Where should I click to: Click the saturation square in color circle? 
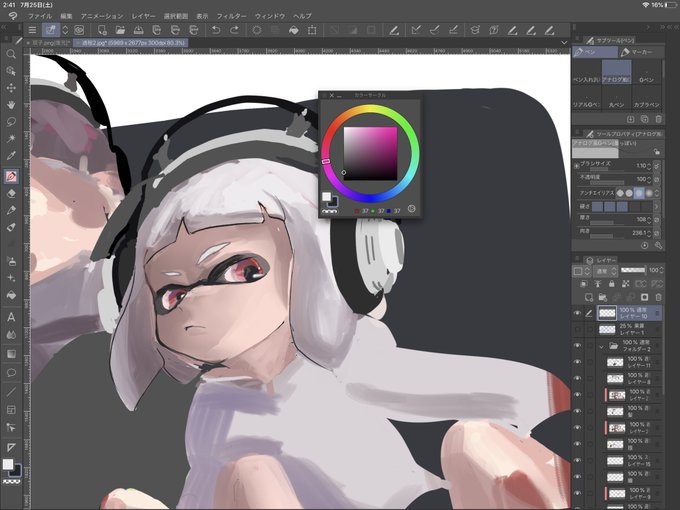pyautogui.click(x=370, y=154)
